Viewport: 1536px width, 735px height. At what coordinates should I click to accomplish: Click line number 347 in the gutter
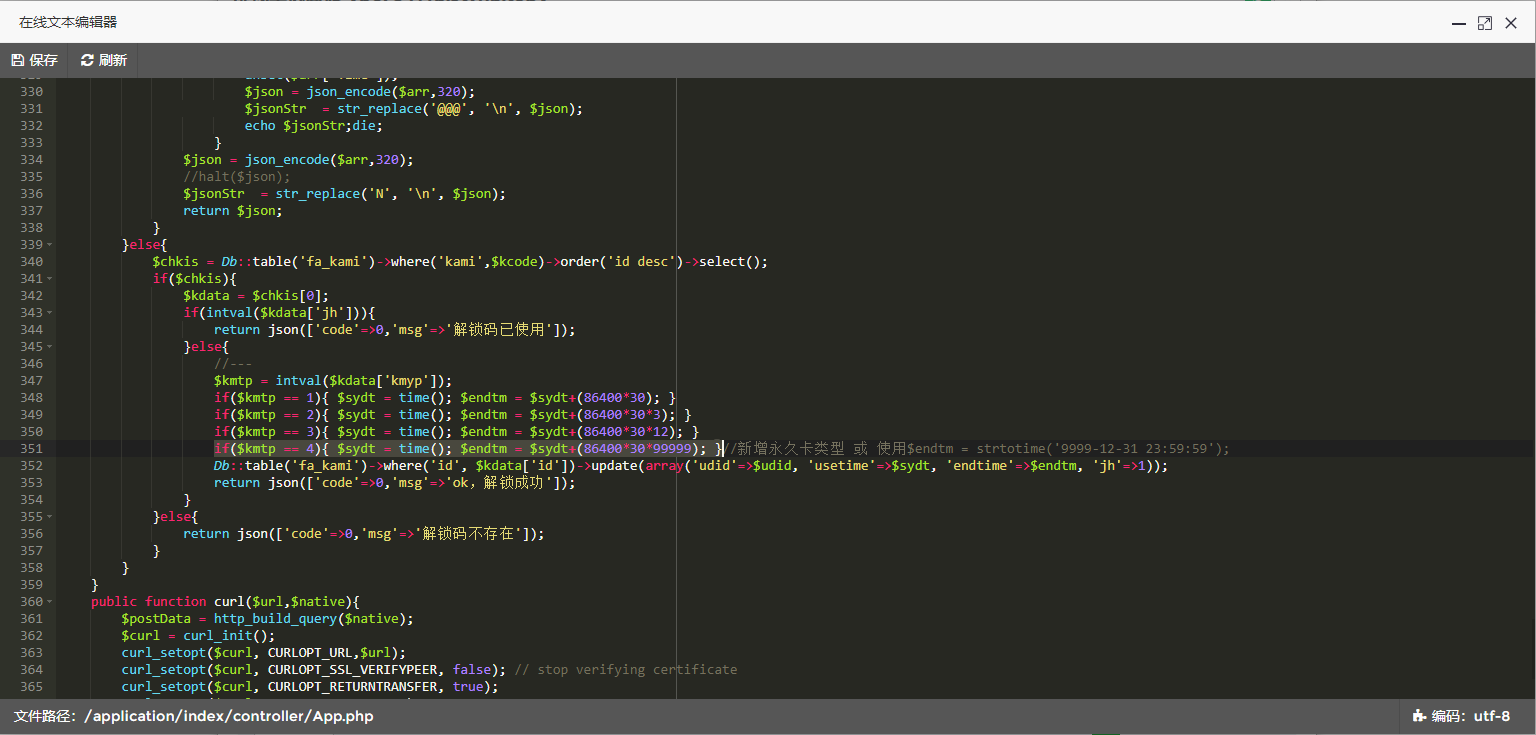click(x=30, y=381)
